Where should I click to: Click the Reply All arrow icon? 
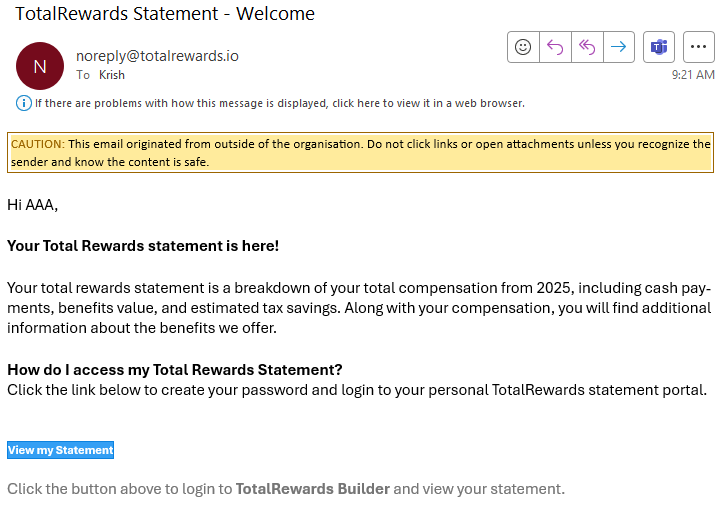coord(587,47)
